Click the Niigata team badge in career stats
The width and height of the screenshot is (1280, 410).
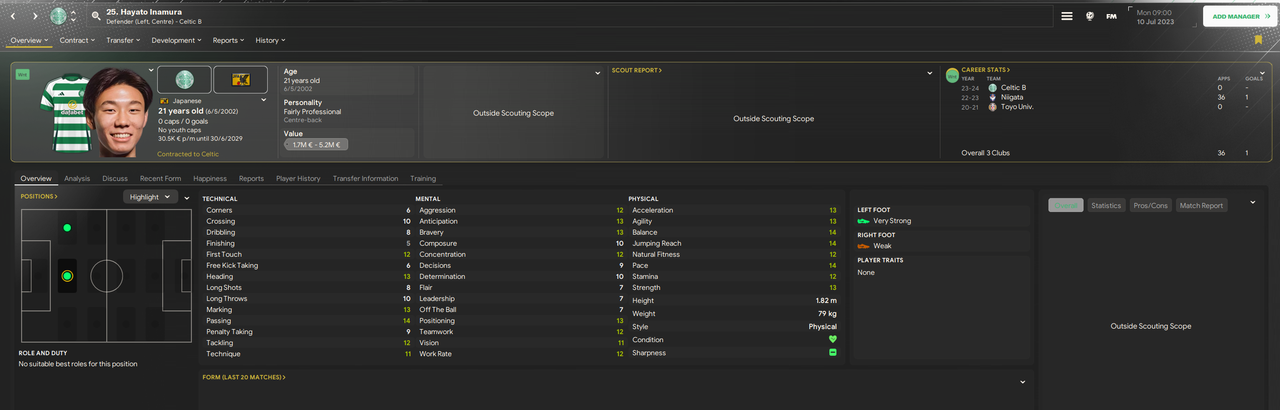(x=992, y=97)
